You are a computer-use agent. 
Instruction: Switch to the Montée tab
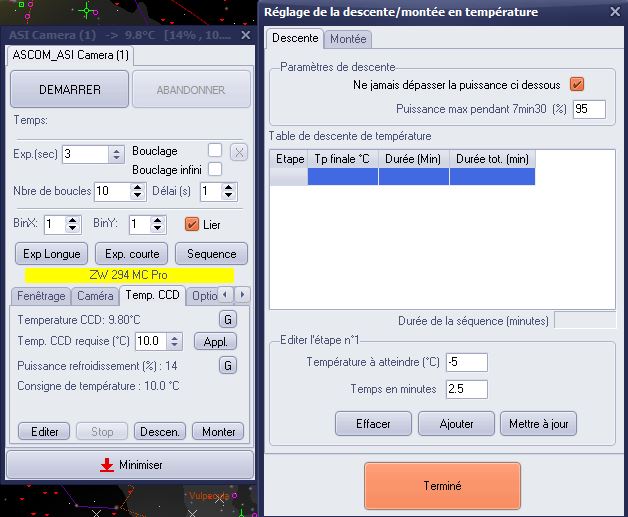(x=348, y=38)
